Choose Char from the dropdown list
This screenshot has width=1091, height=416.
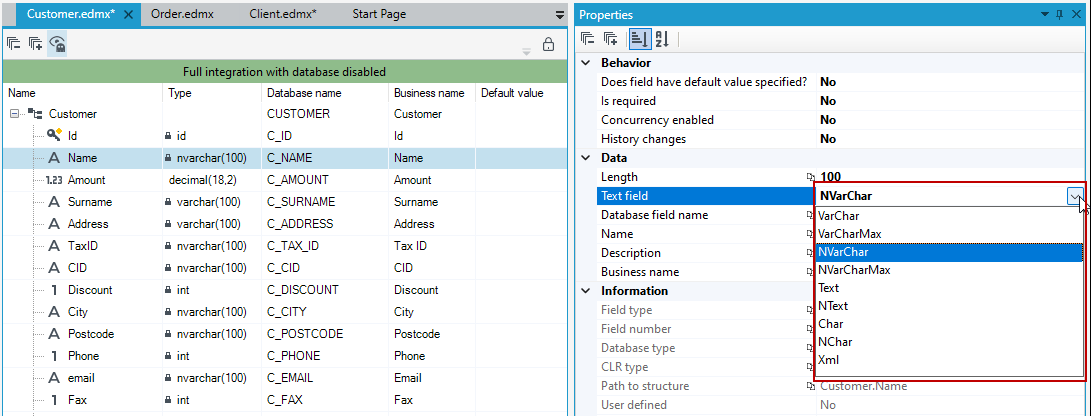coord(949,324)
